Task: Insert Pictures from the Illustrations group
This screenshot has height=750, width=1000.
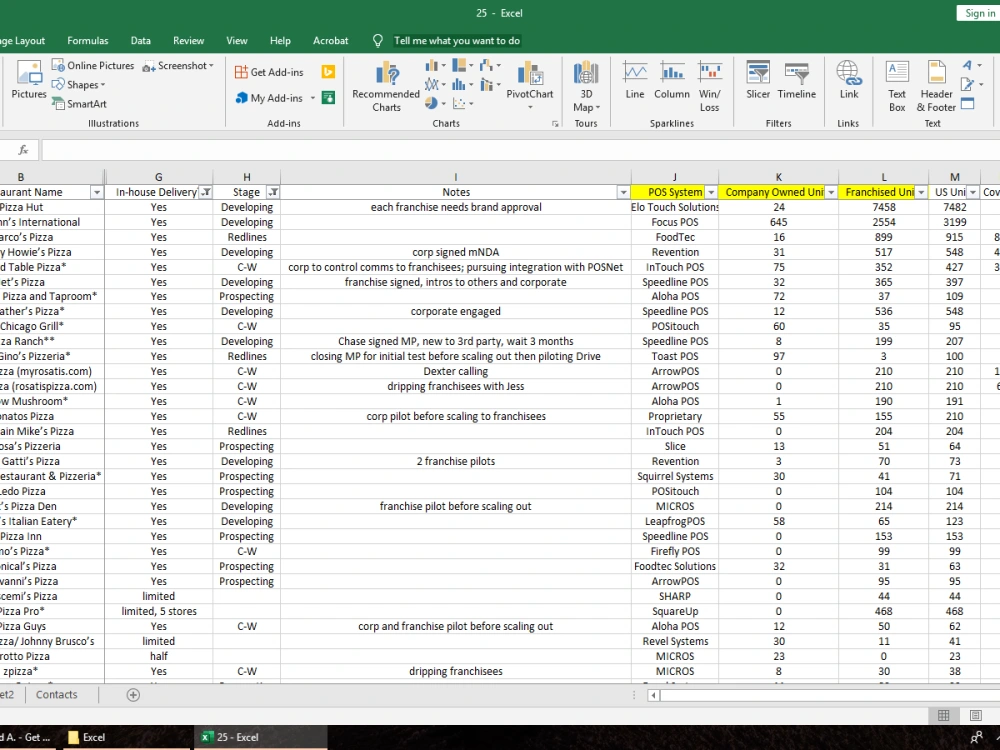Action: point(29,81)
